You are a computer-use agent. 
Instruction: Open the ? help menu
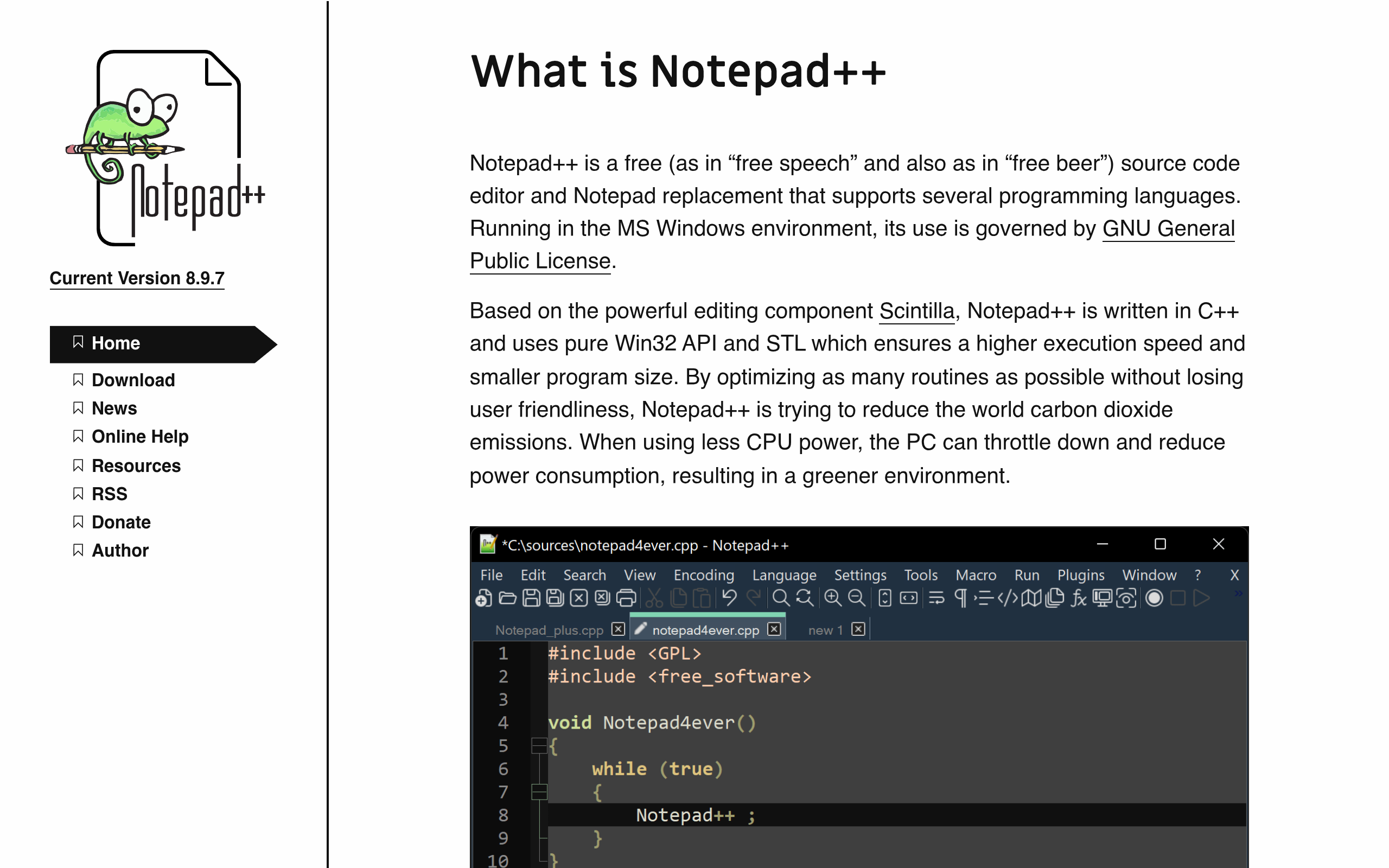click(x=1197, y=575)
